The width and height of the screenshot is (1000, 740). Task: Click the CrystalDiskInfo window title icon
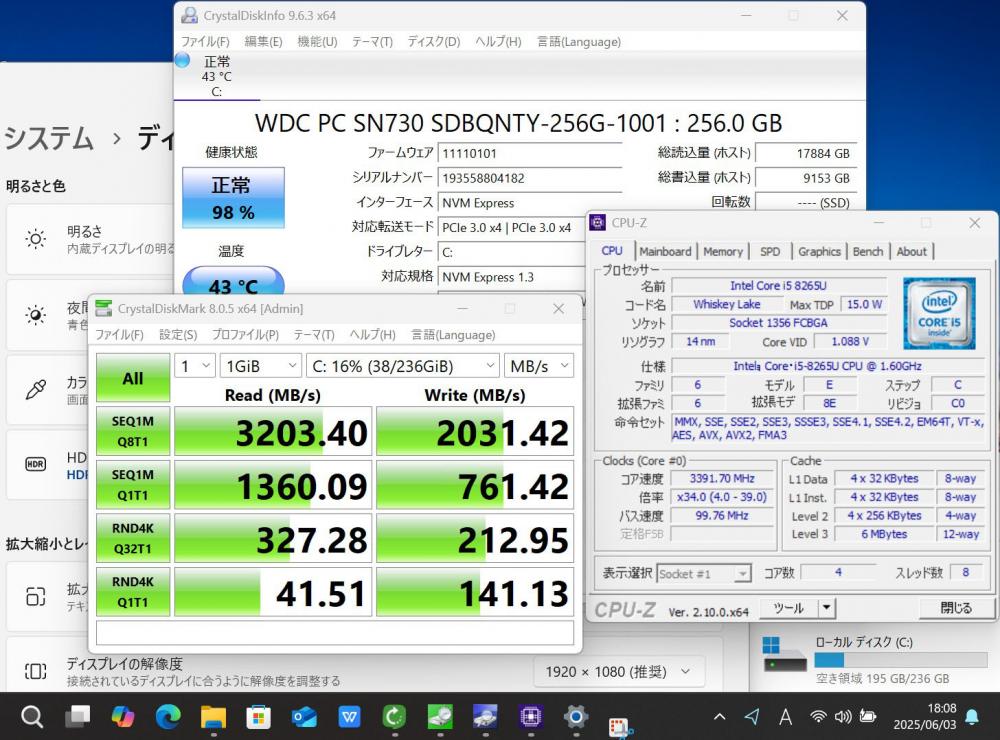pos(189,15)
